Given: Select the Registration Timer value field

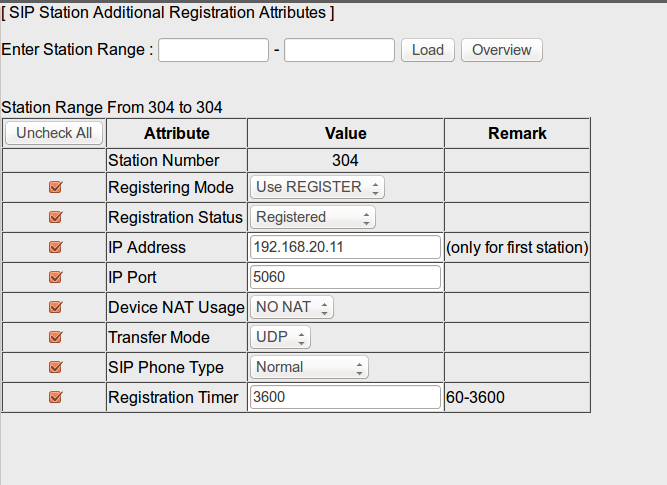Looking at the screenshot, I should [x=345, y=397].
